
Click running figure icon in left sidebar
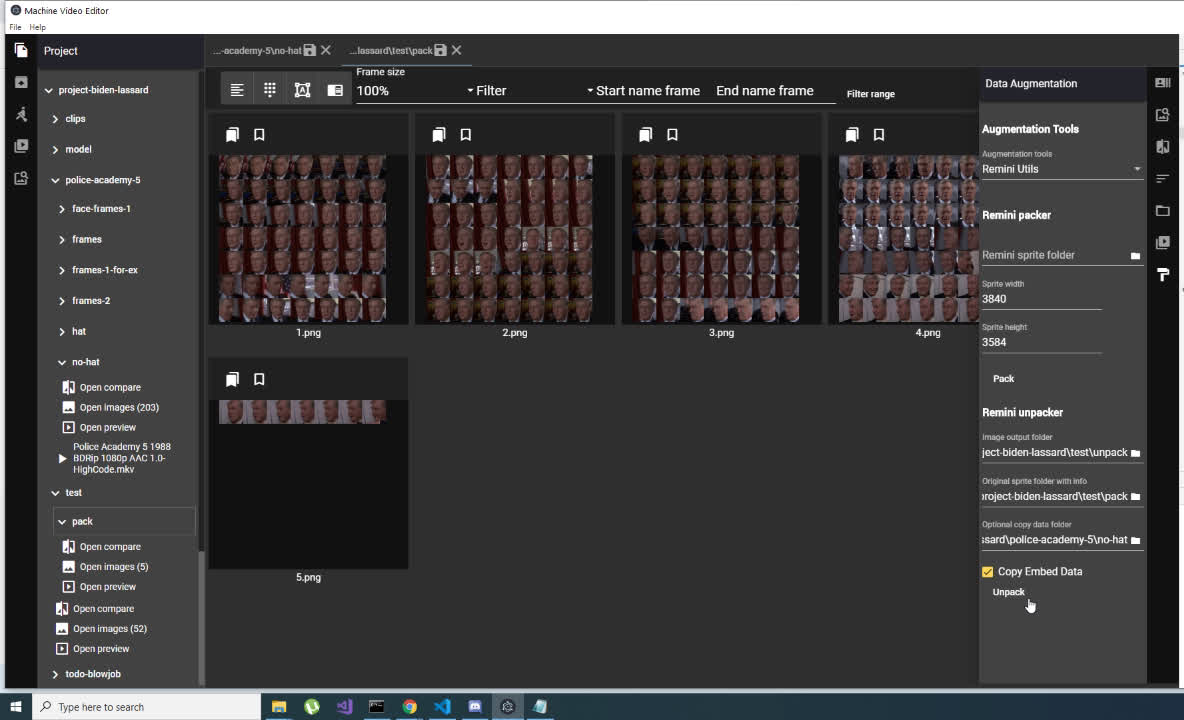[21, 114]
